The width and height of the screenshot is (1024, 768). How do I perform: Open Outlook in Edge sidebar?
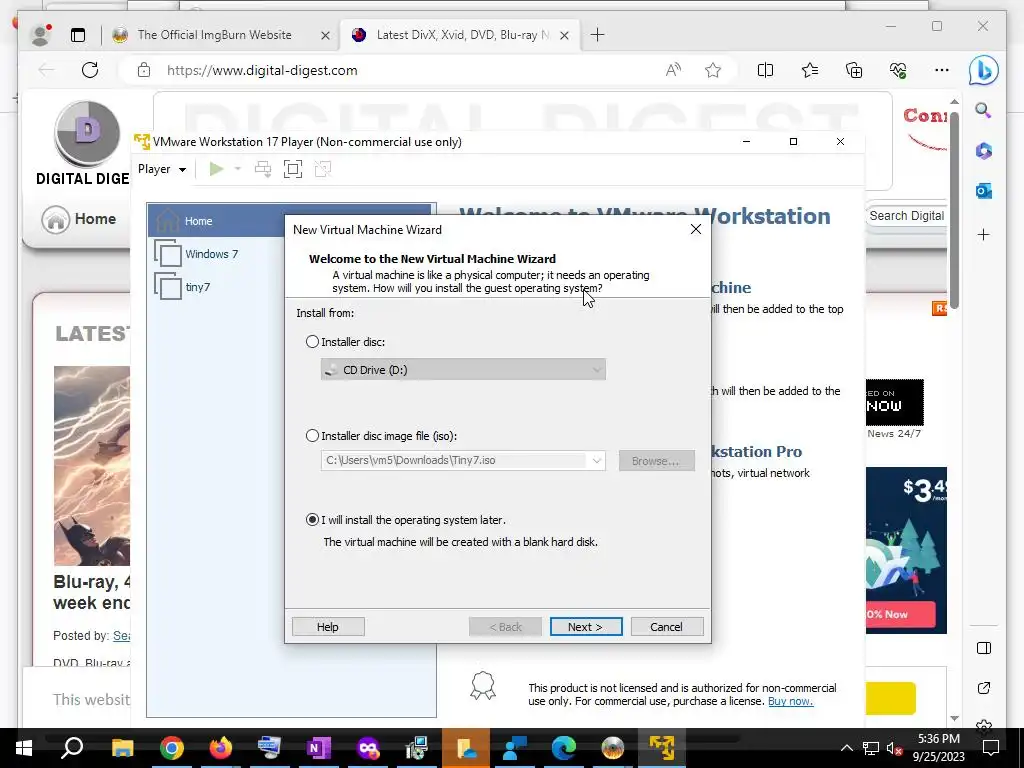(x=984, y=191)
